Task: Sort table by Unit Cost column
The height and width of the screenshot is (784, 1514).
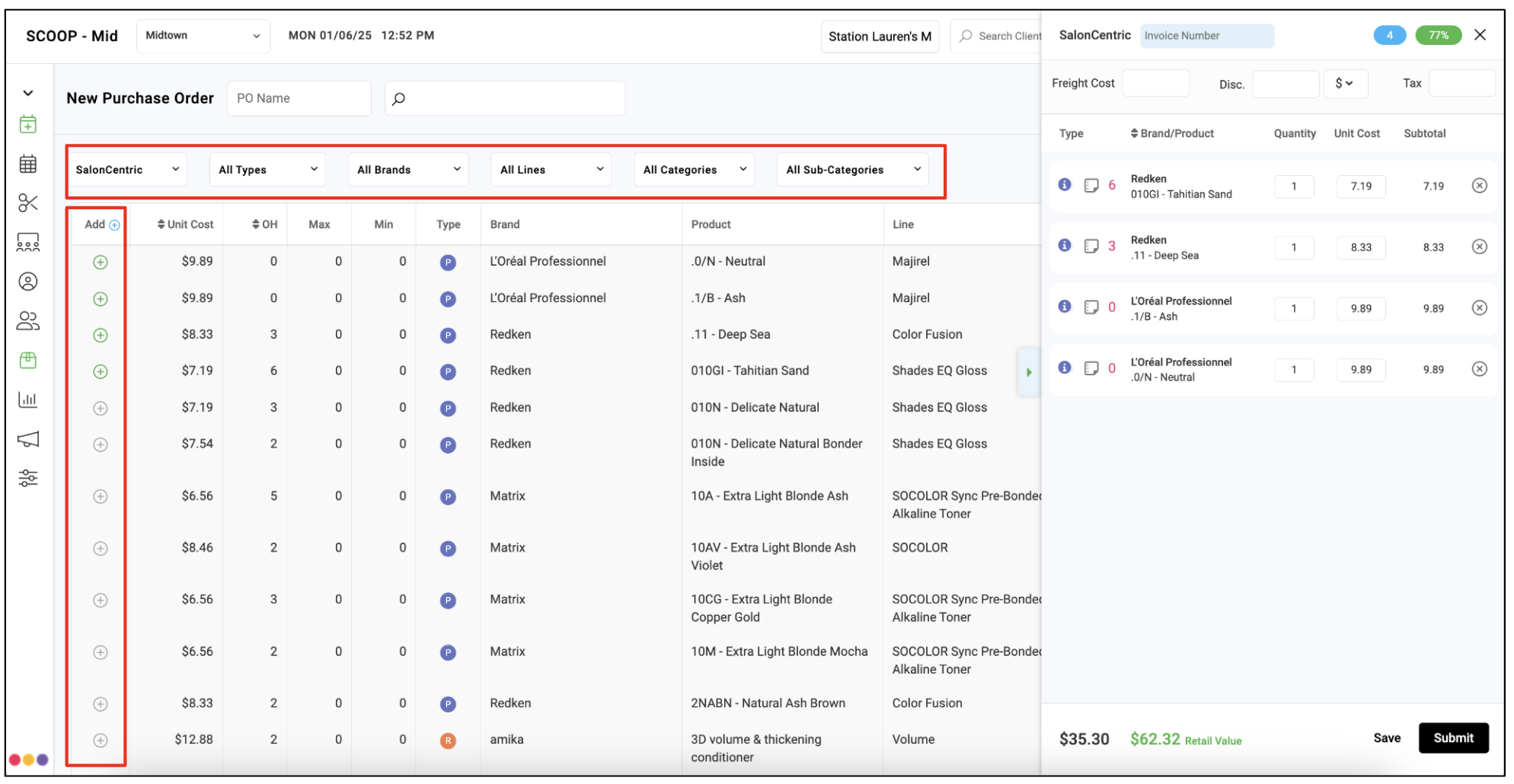Action: point(186,225)
